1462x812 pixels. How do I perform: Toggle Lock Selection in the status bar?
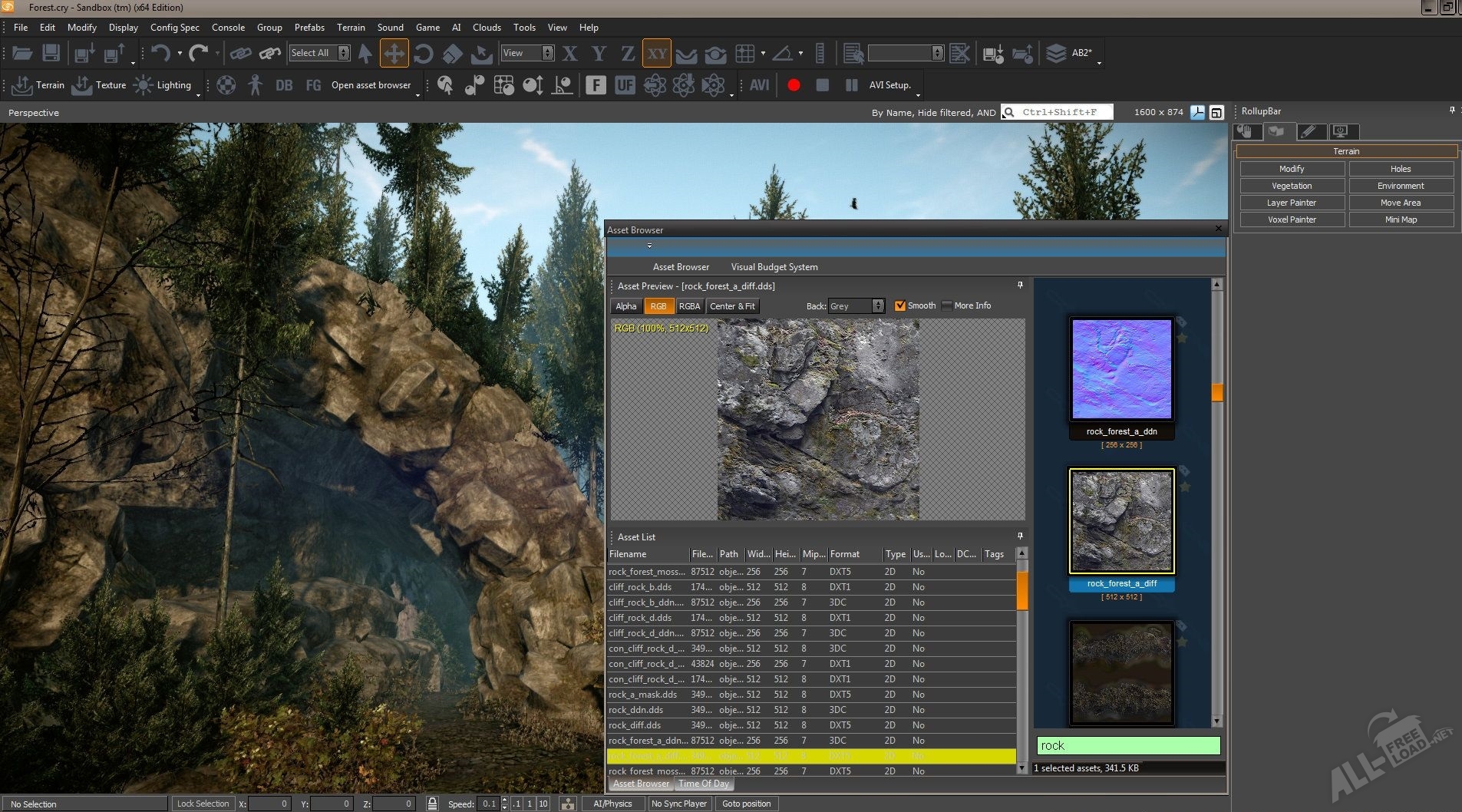(x=203, y=803)
